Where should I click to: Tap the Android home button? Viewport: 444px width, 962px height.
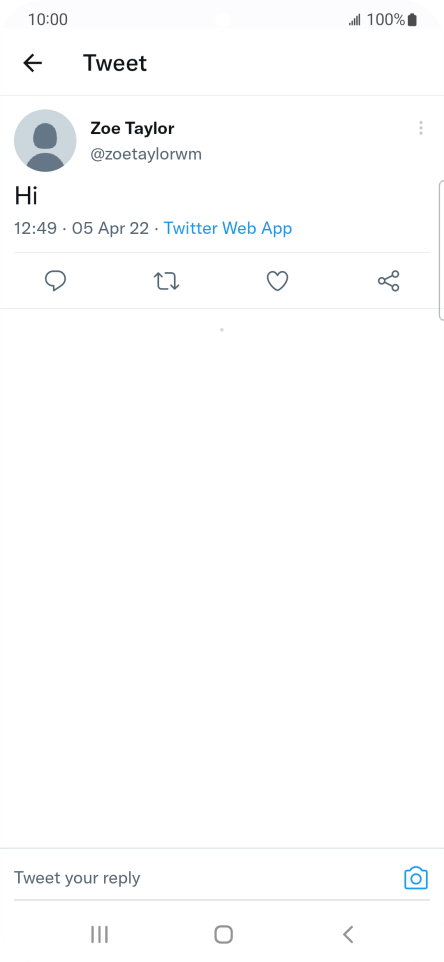tap(223, 934)
